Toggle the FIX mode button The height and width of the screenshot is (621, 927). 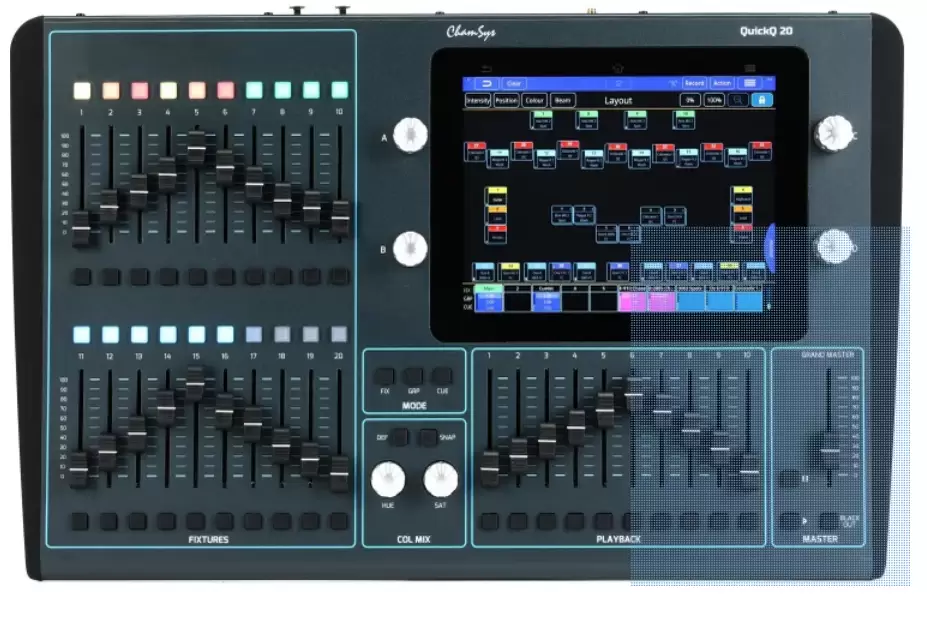click(x=385, y=377)
